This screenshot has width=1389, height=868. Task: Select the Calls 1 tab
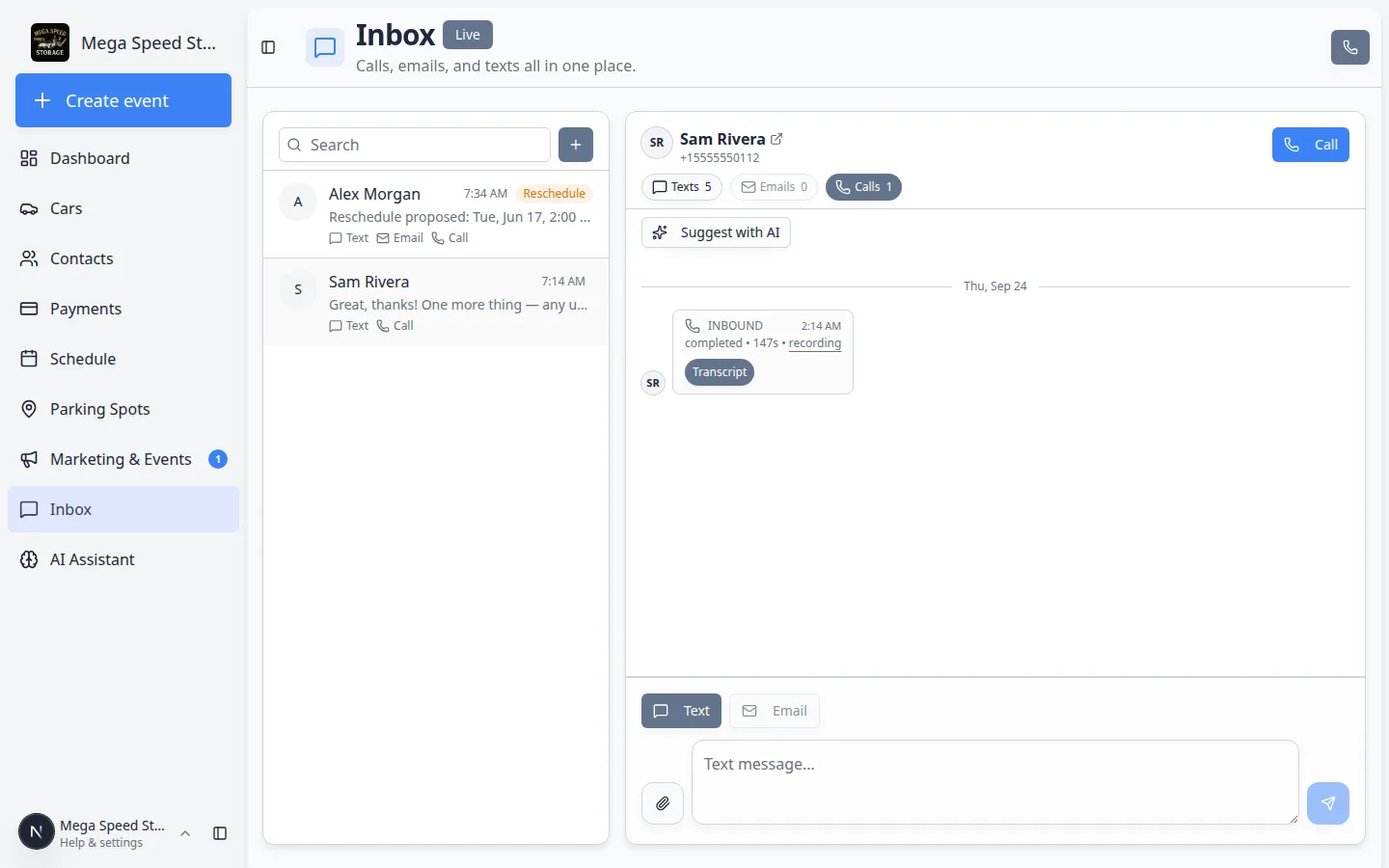863,187
